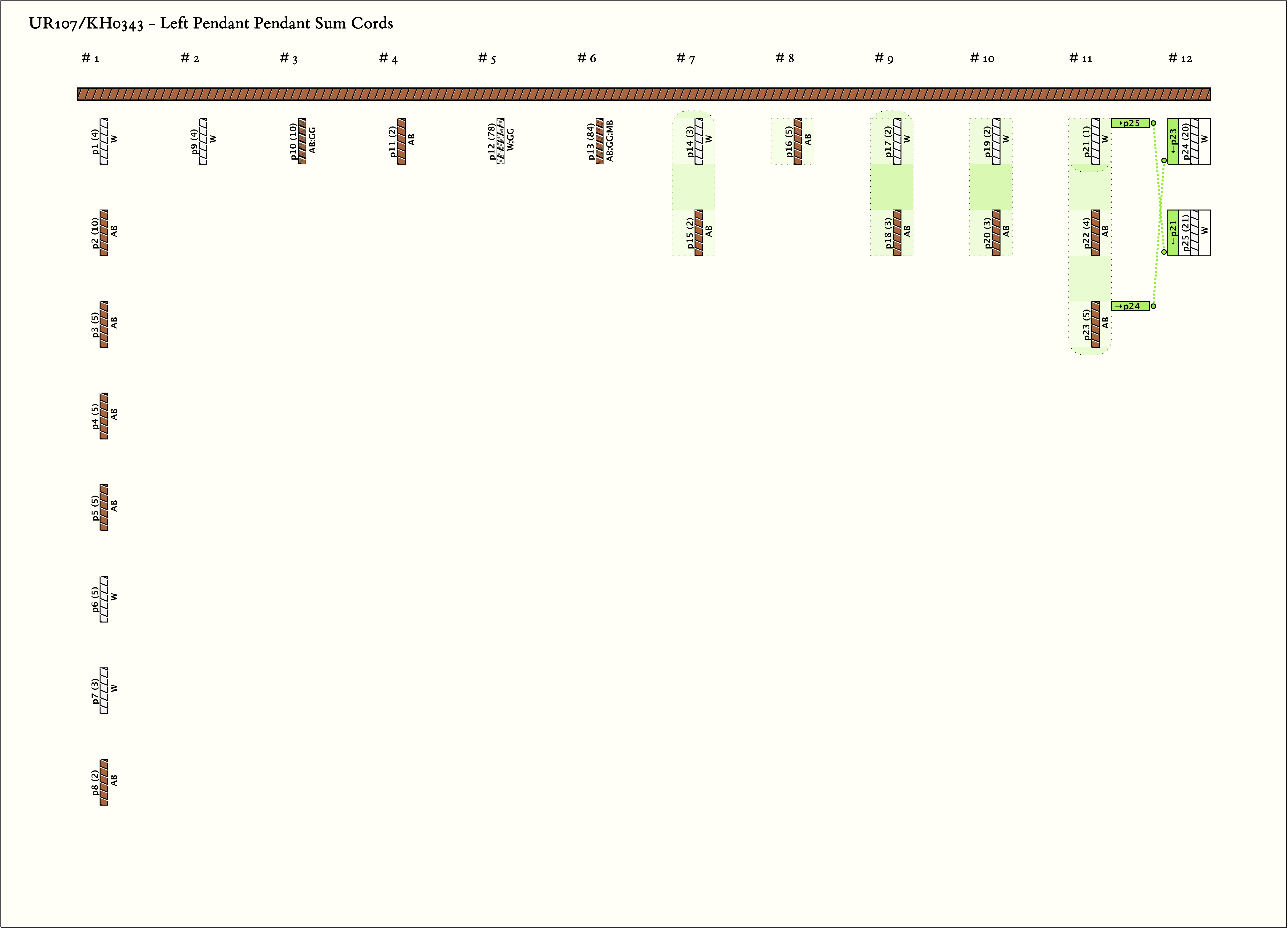This screenshot has width=1288, height=928.
Task: Click the brown primary cord bar
Action: (x=643, y=94)
